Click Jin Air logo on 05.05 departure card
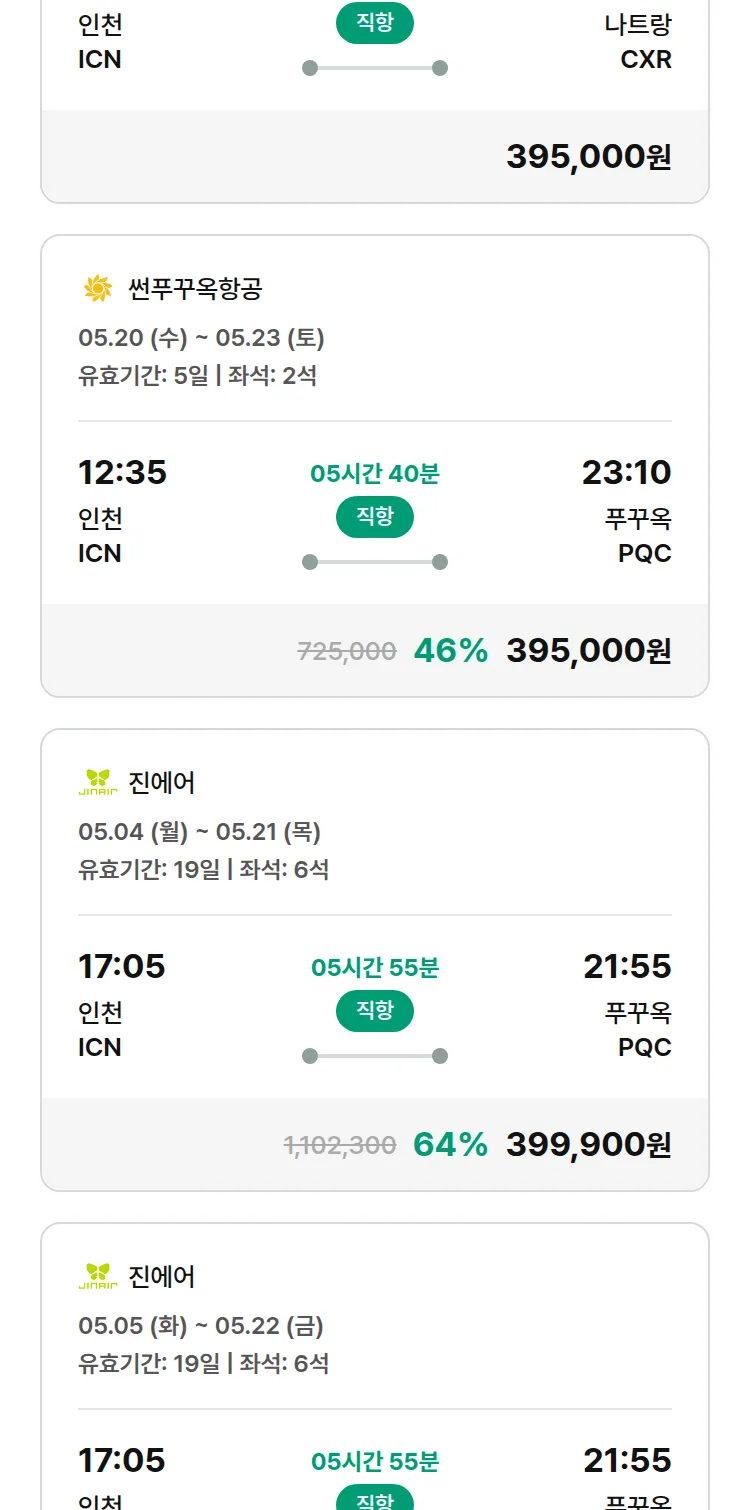750x1510 pixels. 98,1277
